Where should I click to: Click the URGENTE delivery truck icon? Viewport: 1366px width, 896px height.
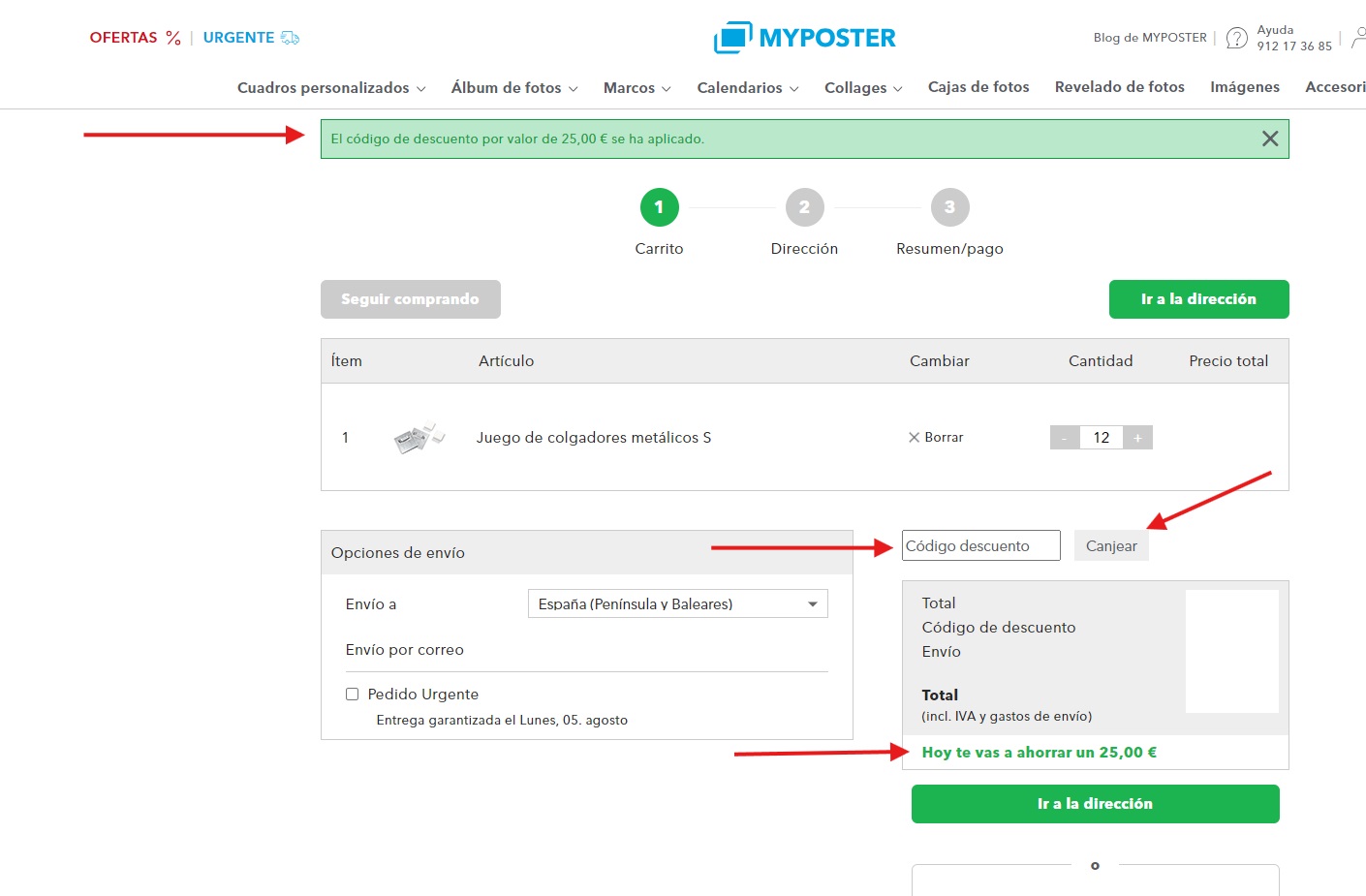point(290,38)
